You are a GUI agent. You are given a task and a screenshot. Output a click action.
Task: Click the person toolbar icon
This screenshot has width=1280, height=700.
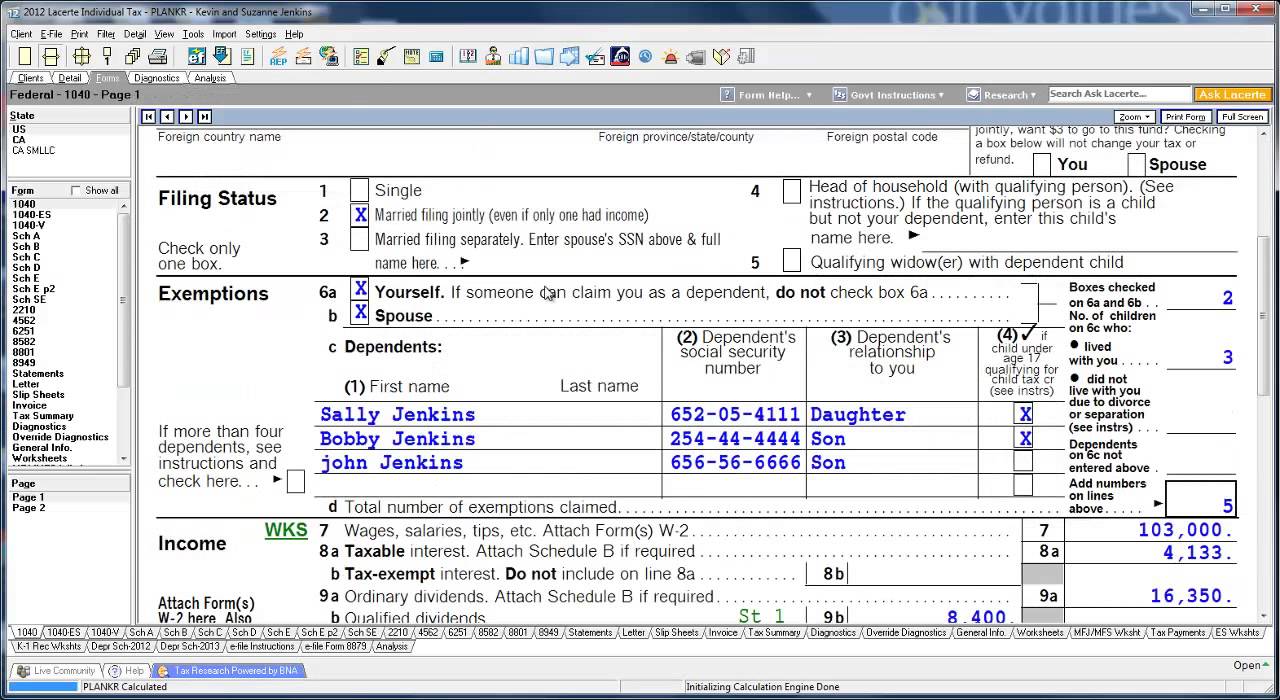coord(493,56)
